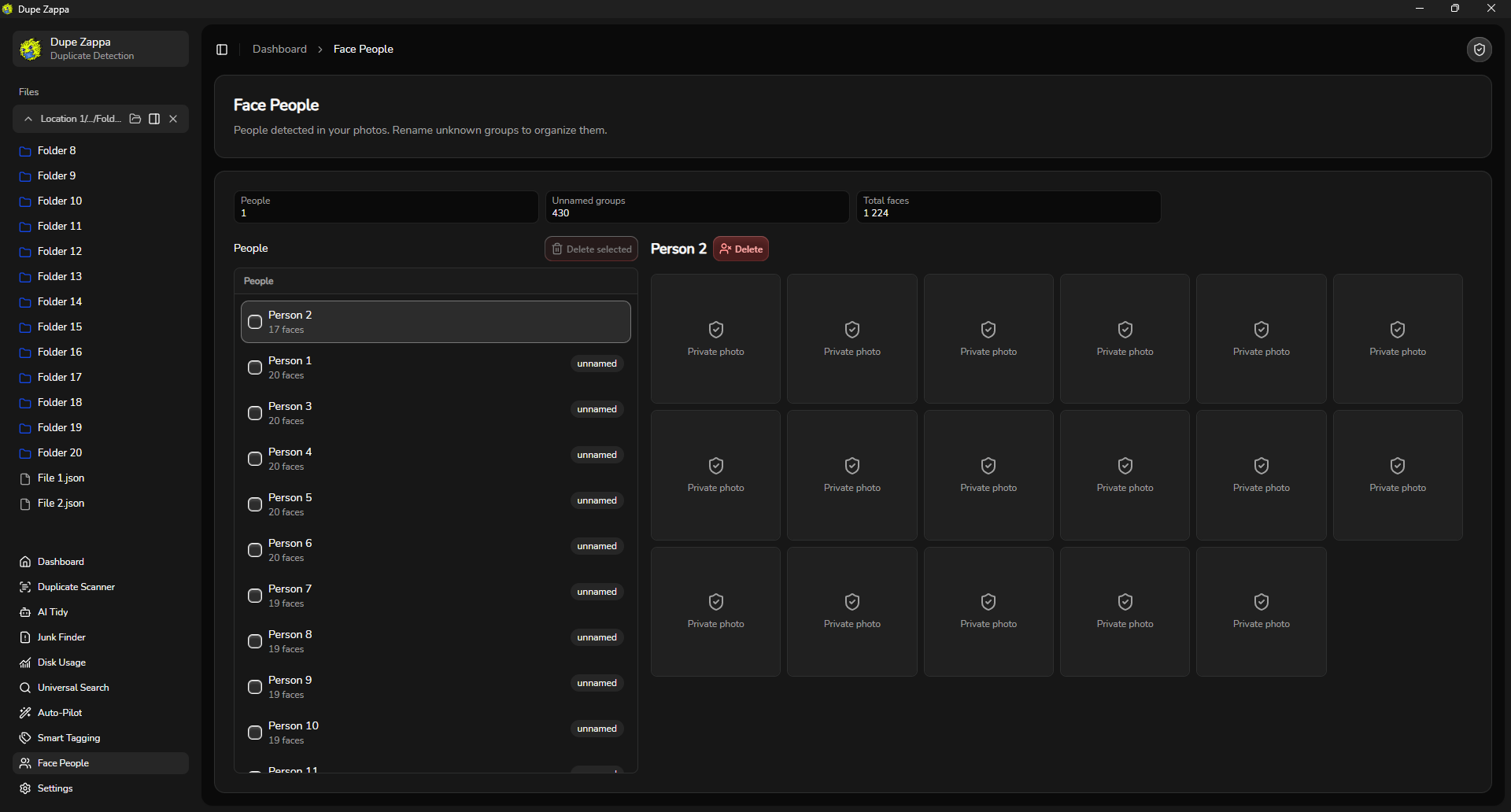
Task: Click the red Delete button for Person 2
Action: (741, 249)
